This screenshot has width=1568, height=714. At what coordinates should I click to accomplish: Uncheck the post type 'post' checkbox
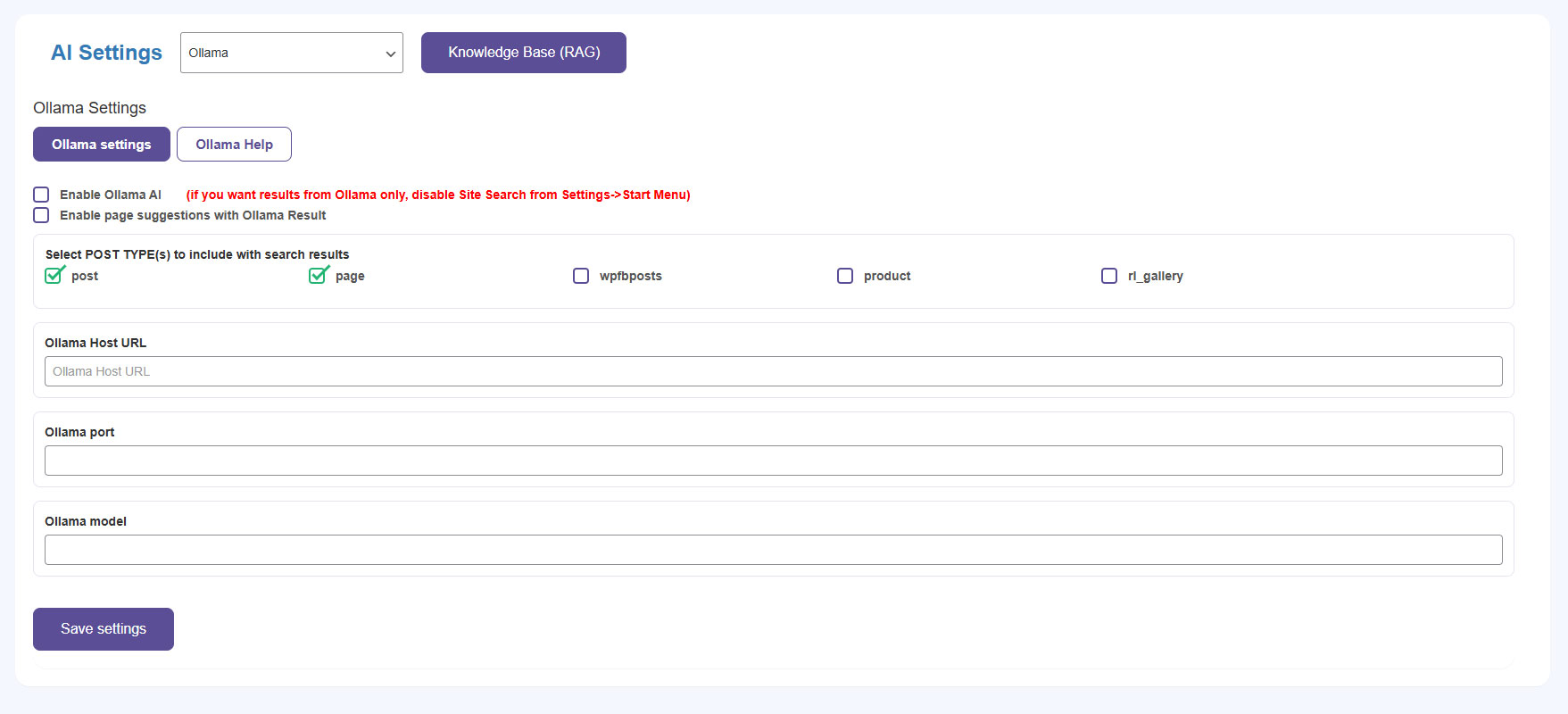point(54,276)
